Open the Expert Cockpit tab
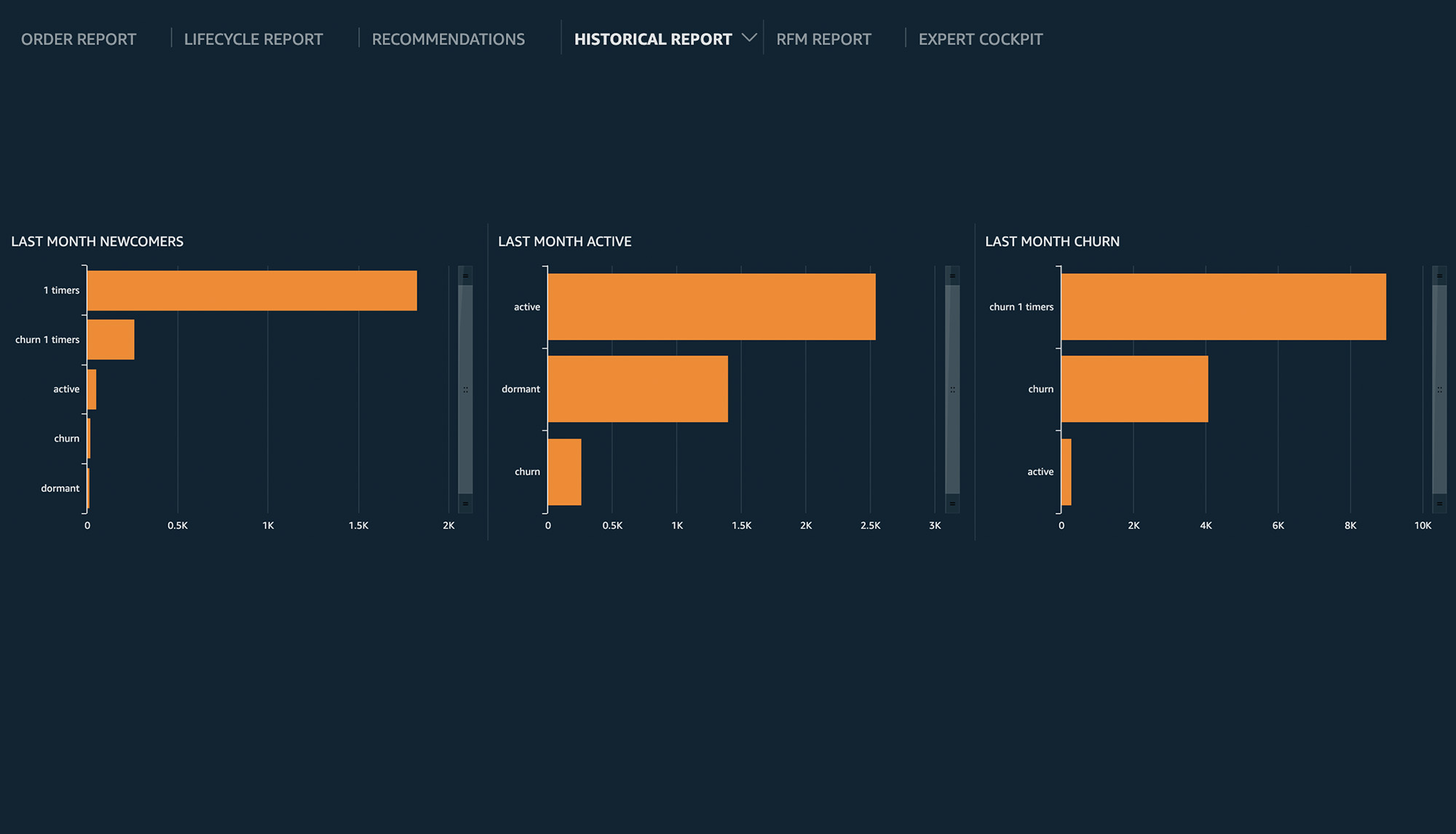The image size is (1456, 834). [x=980, y=39]
